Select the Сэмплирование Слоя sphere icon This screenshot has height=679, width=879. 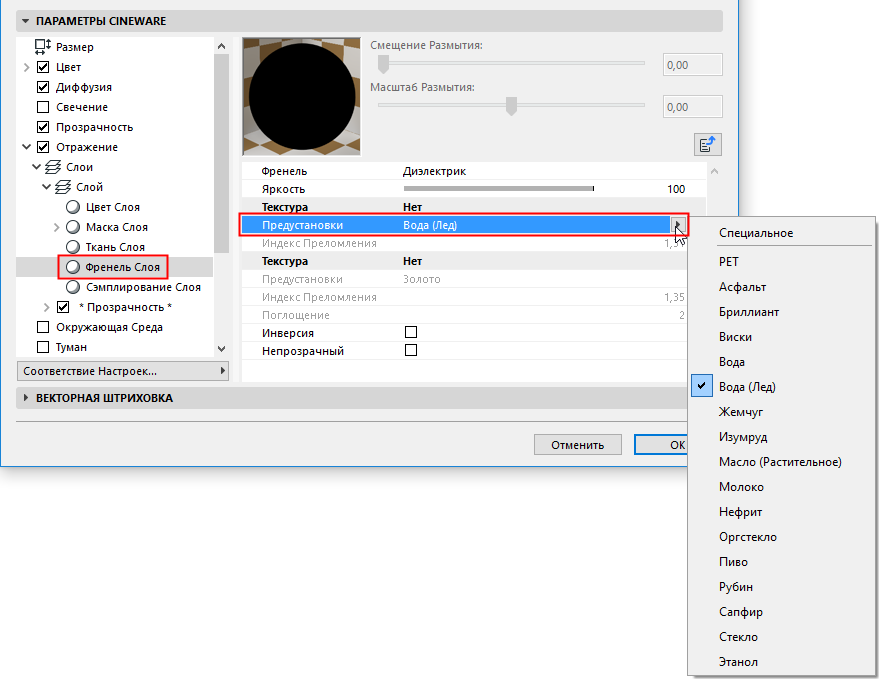pos(73,287)
